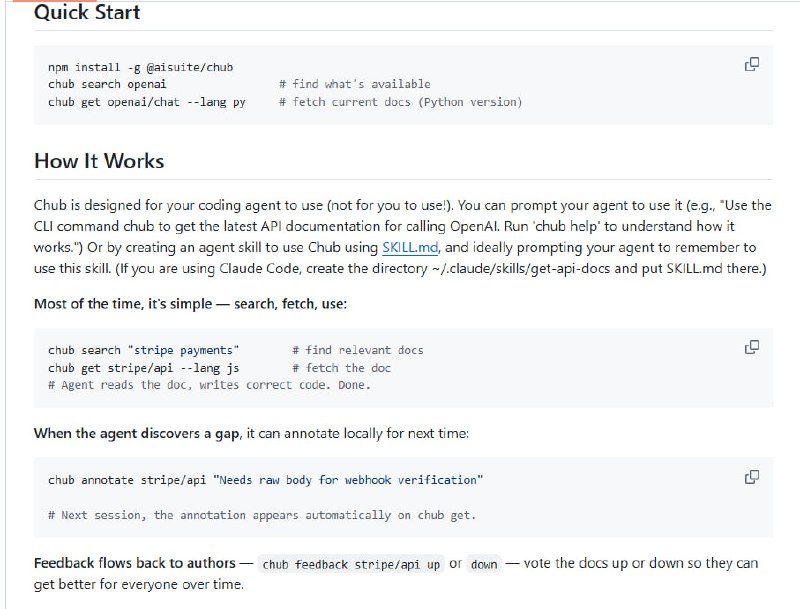Click the inline code word "down"

point(484,564)
